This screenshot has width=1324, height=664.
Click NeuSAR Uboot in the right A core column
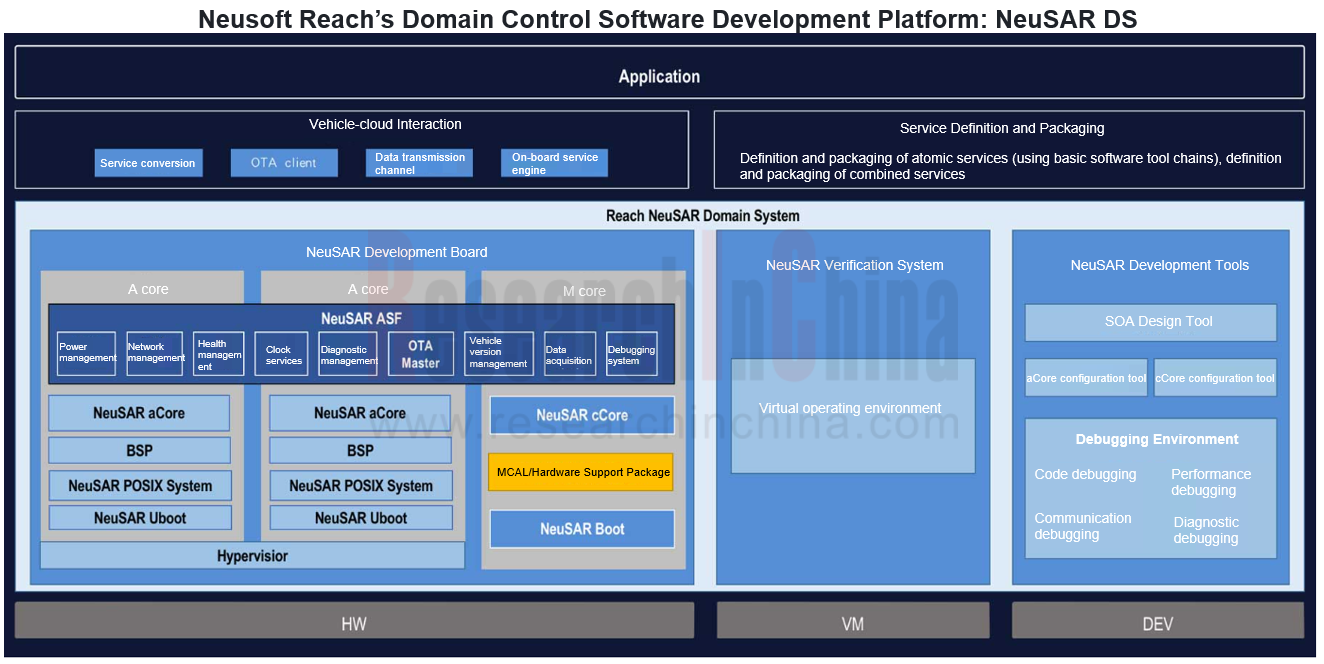point(361,518)
